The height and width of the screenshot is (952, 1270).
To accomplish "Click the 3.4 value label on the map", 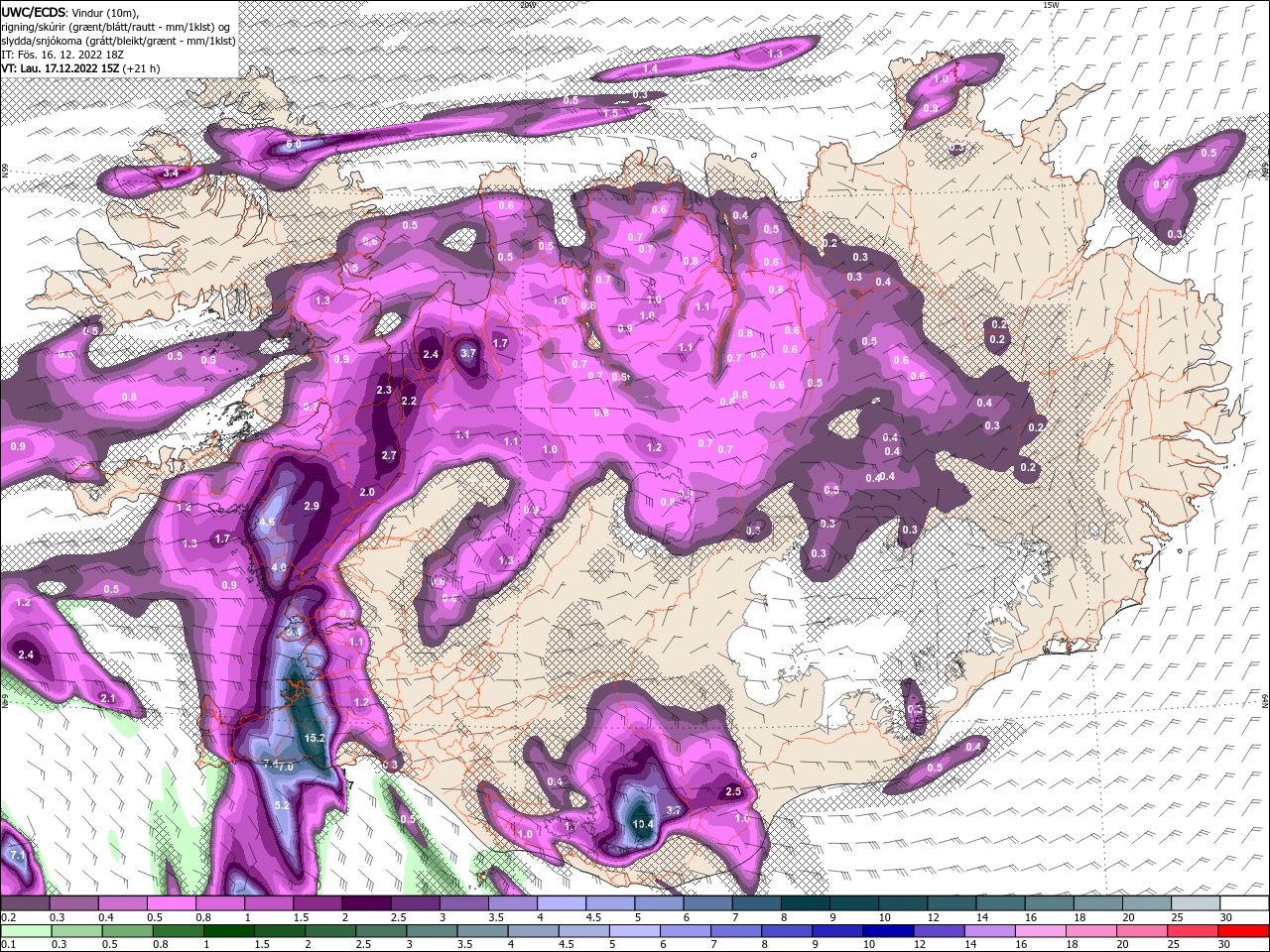I will point(171,173).
